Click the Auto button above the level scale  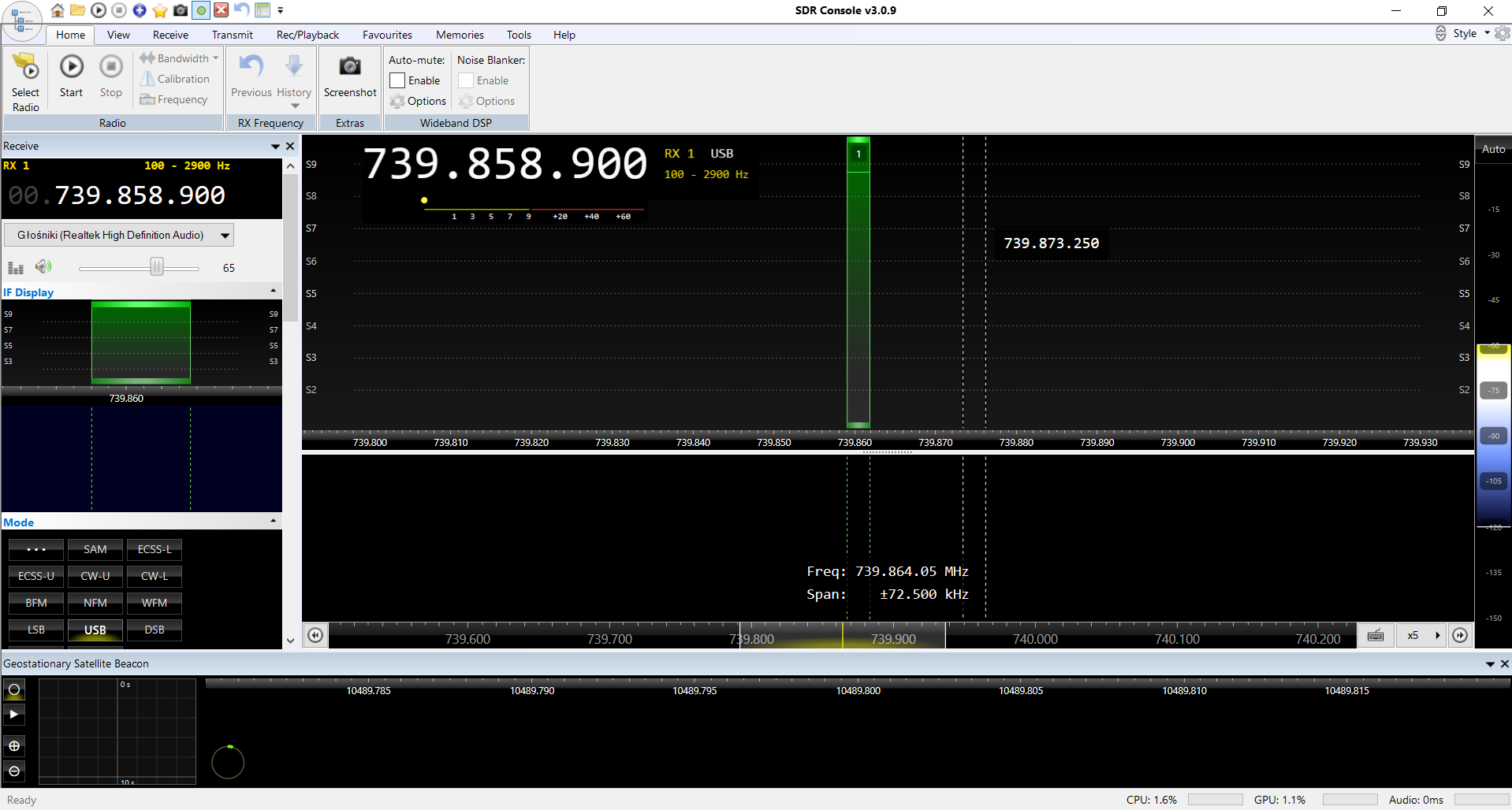1493,149
